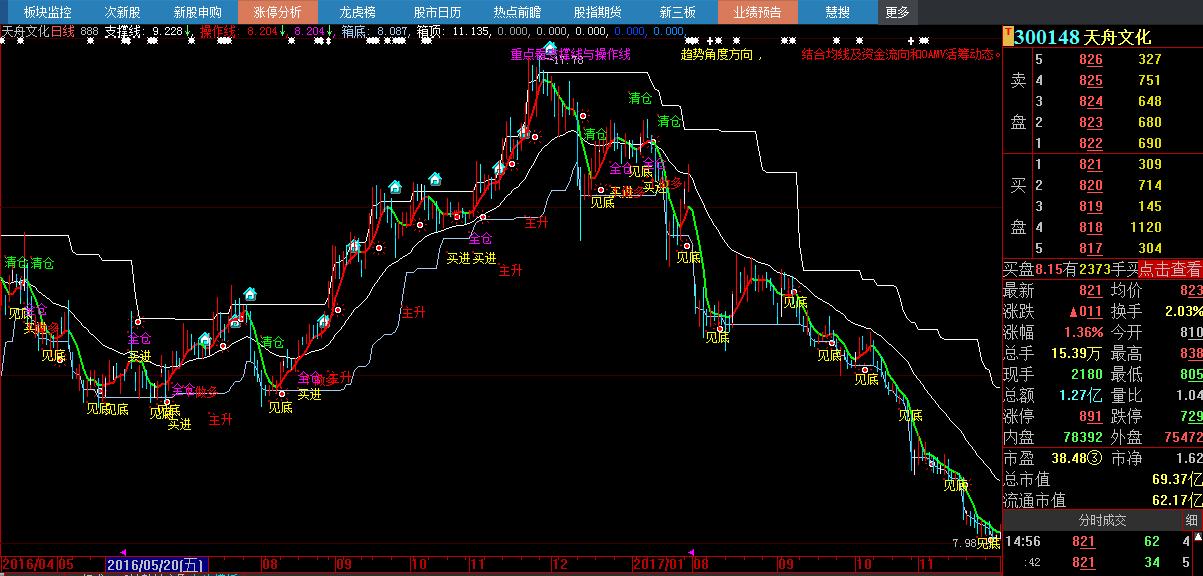The image size is (1203, 576).
Task: Open the 业绩预告 tab
Action: (x=757, y=12)
